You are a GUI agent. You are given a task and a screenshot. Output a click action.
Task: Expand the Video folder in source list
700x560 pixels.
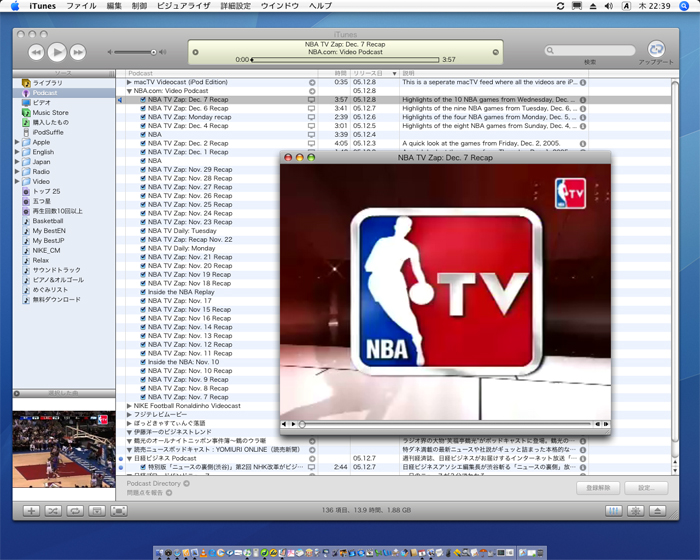point(17,181)
